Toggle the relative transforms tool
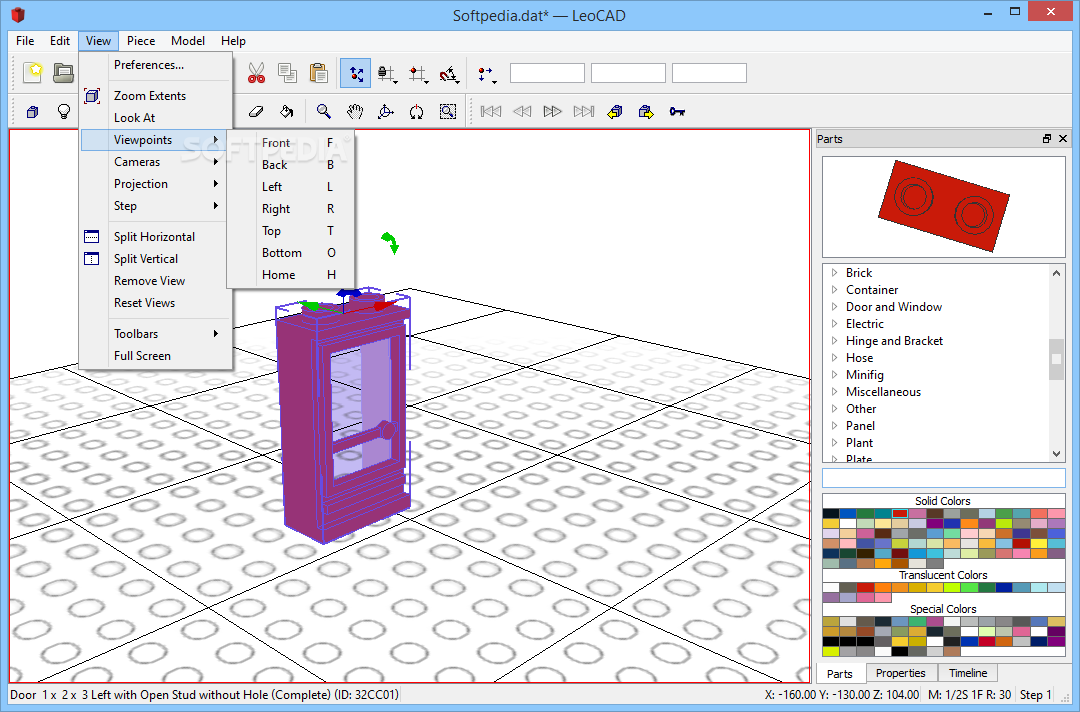This screenshot has height=712, width=1080. pyautogui.click(x=355, y=73)
